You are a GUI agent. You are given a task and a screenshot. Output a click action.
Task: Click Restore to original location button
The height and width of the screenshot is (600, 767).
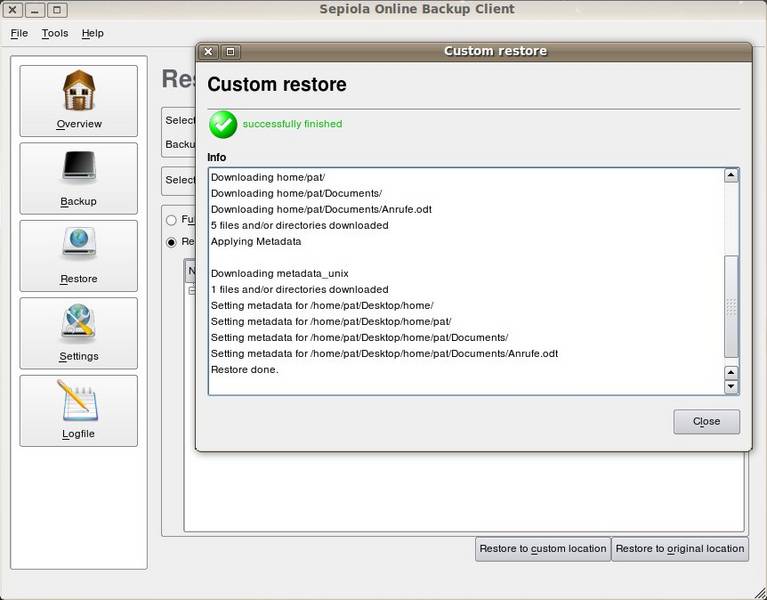[x=680, y=549]
